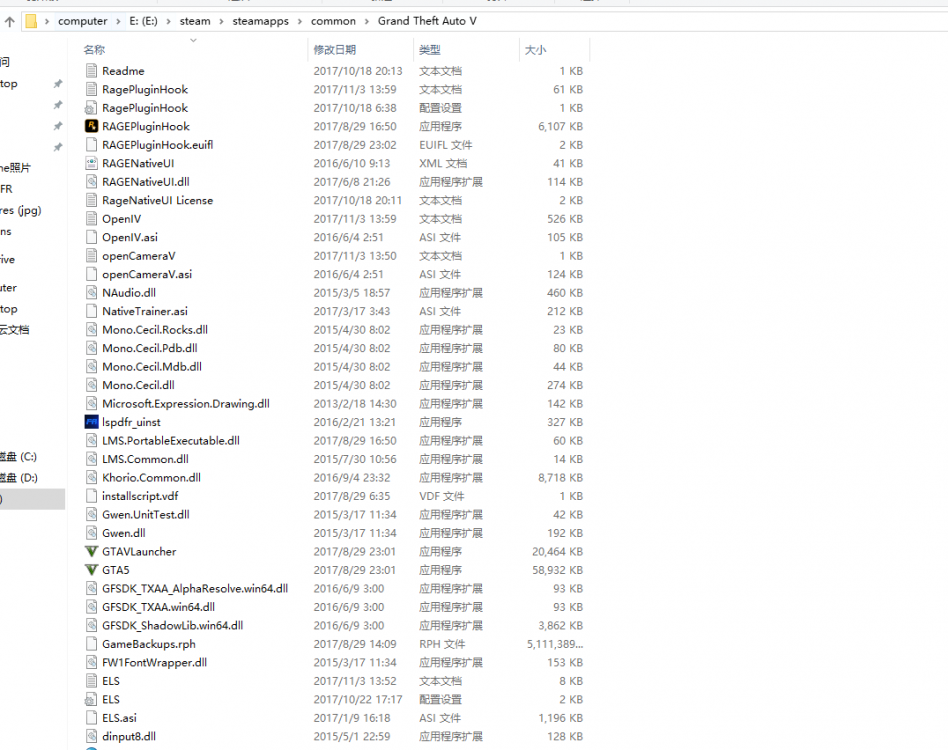
Task: Expand the chevron after 'E: (E:)' in the path
Action: 168,21
